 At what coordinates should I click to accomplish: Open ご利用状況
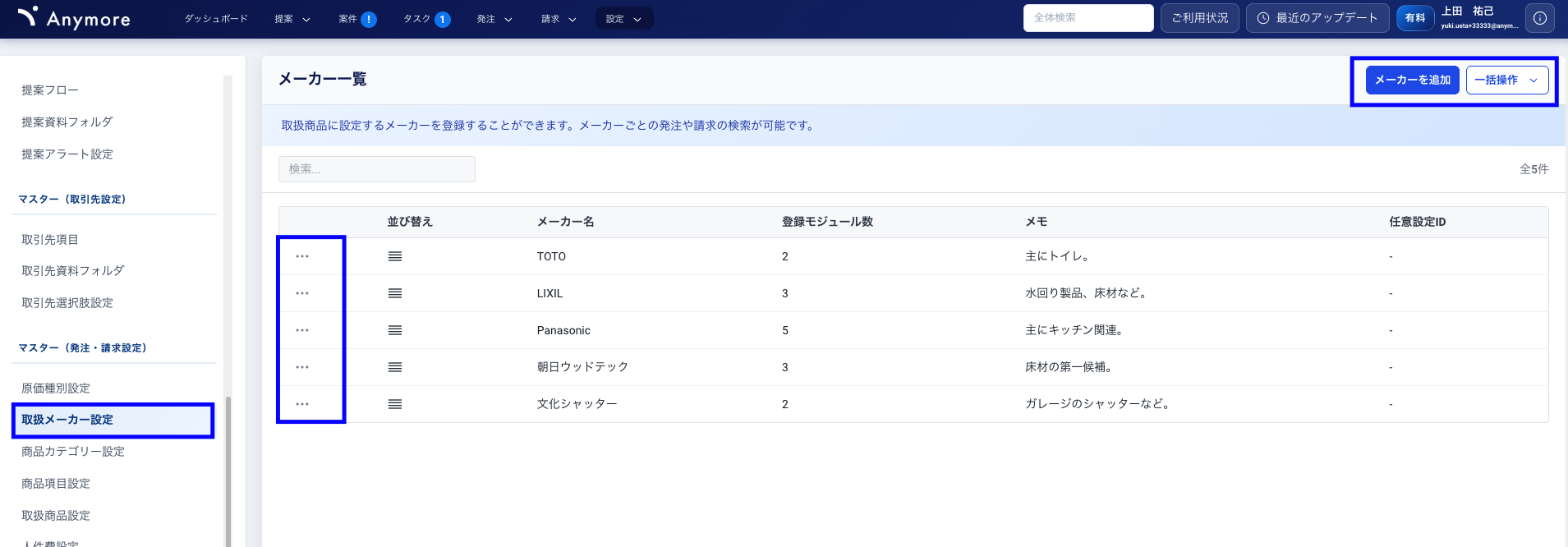1200,18
